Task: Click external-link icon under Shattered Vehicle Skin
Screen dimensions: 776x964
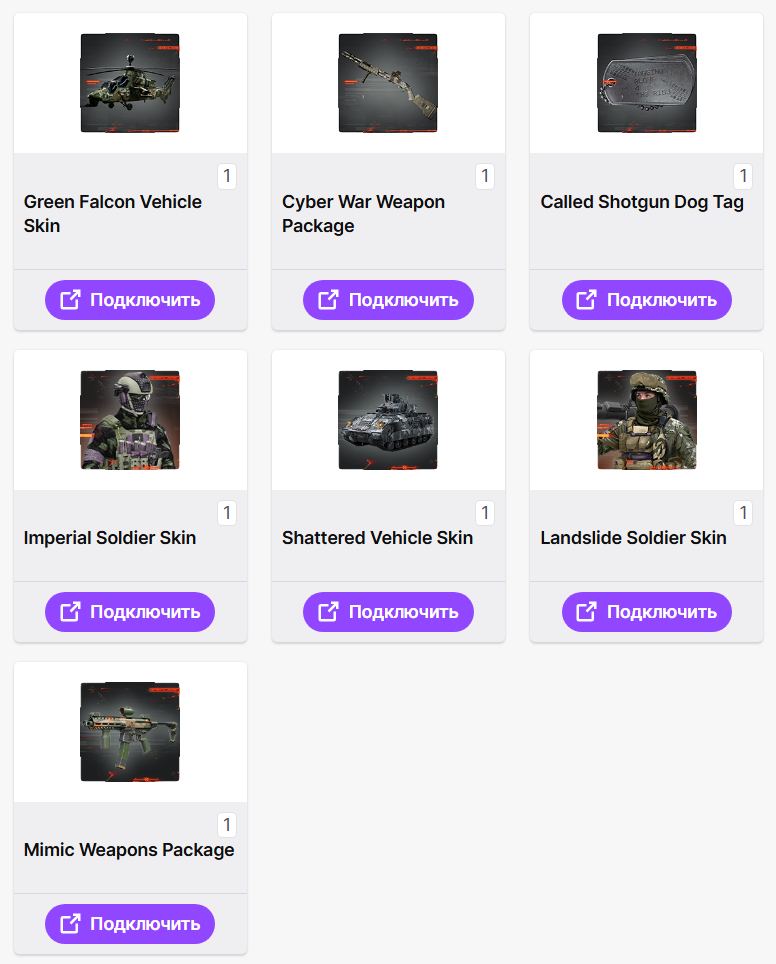Action: 329,612
